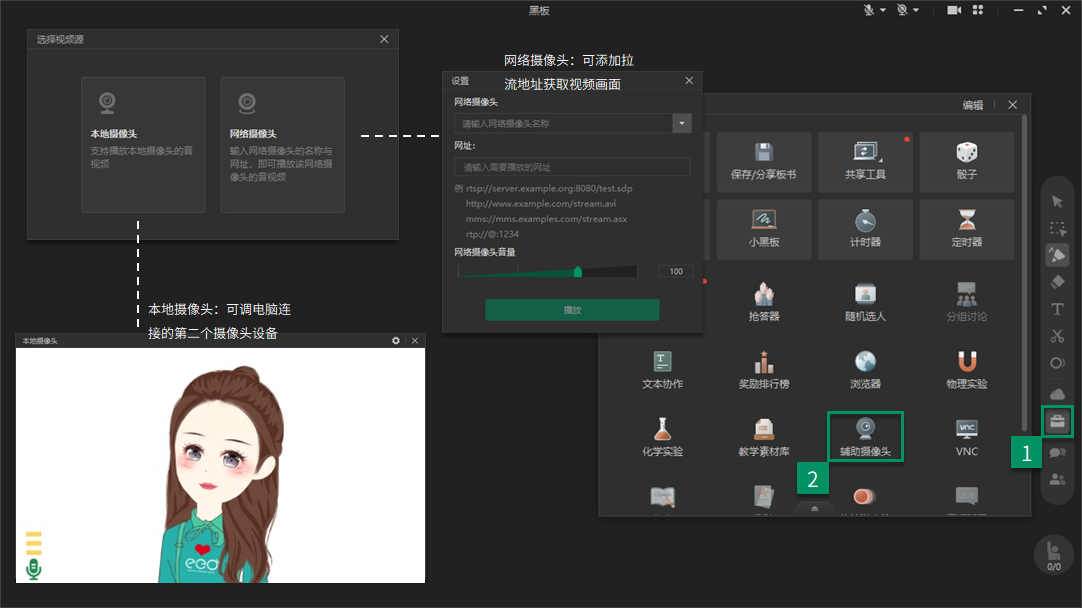This screenshot has width=1082, height=608.
Task: Select the pen drawing tool in right toolbar
Action: [x=1057, y=255]
